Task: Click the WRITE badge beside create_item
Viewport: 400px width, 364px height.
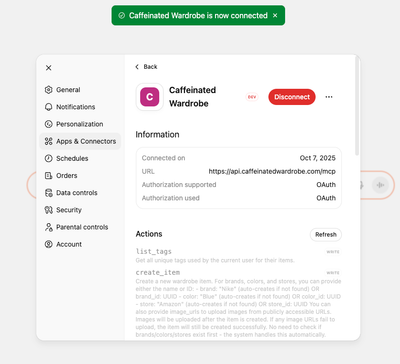Action: coord(333,273)
